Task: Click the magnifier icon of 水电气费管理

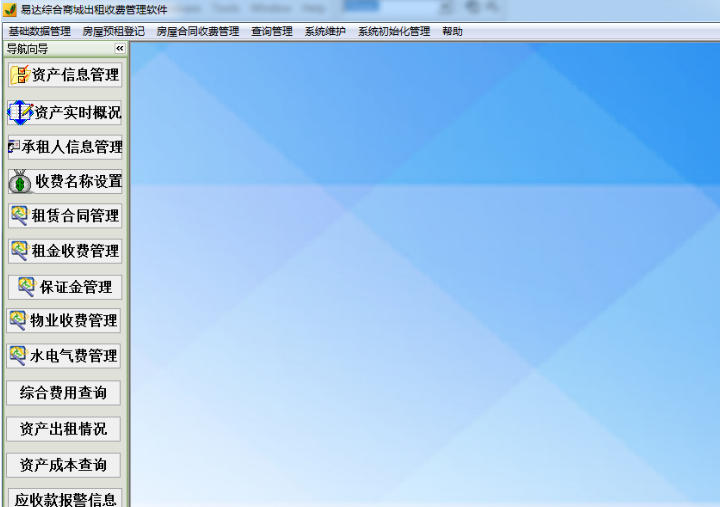Action: [x=17, y=355]
